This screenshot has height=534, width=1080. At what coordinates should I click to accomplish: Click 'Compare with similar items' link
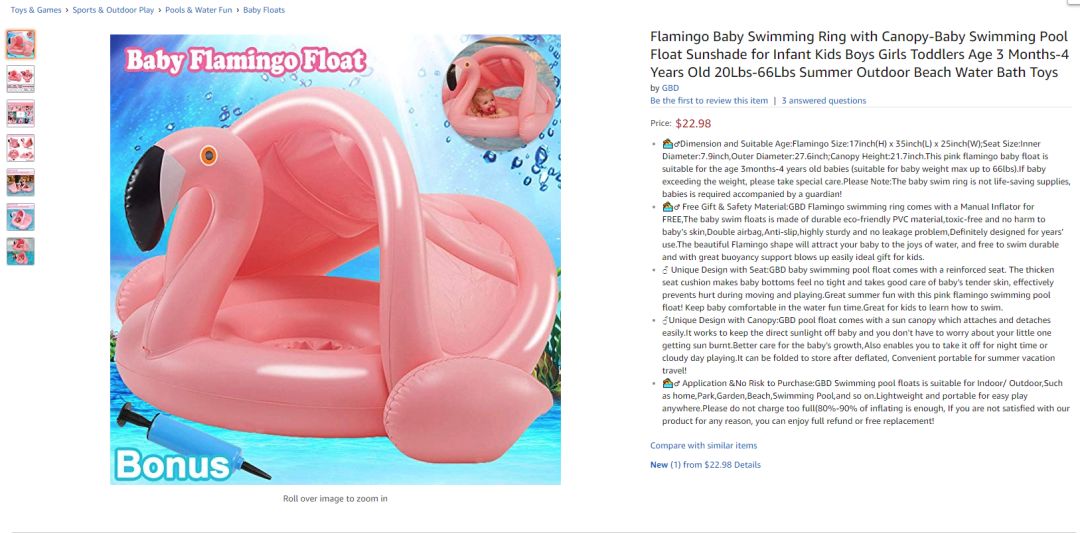(x=703, y=446)
